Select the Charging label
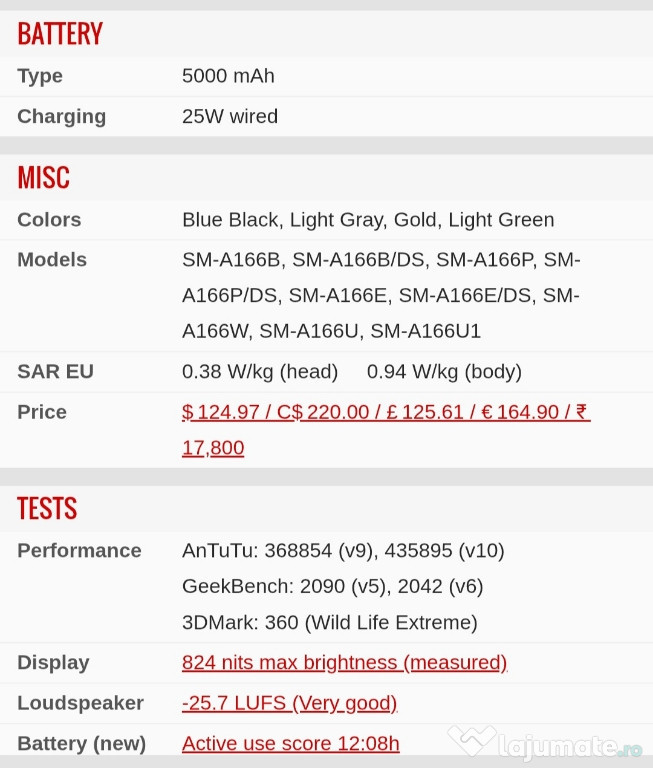This screenshot has width=653, height=768. [61, 116]
